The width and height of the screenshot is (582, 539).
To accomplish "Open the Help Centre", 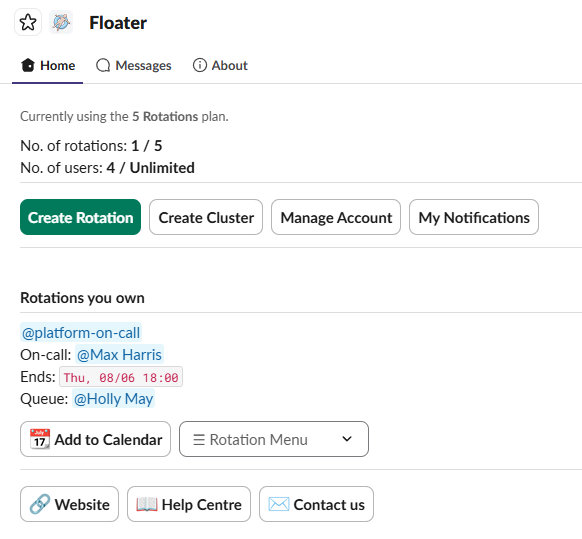I will (189, 504).
